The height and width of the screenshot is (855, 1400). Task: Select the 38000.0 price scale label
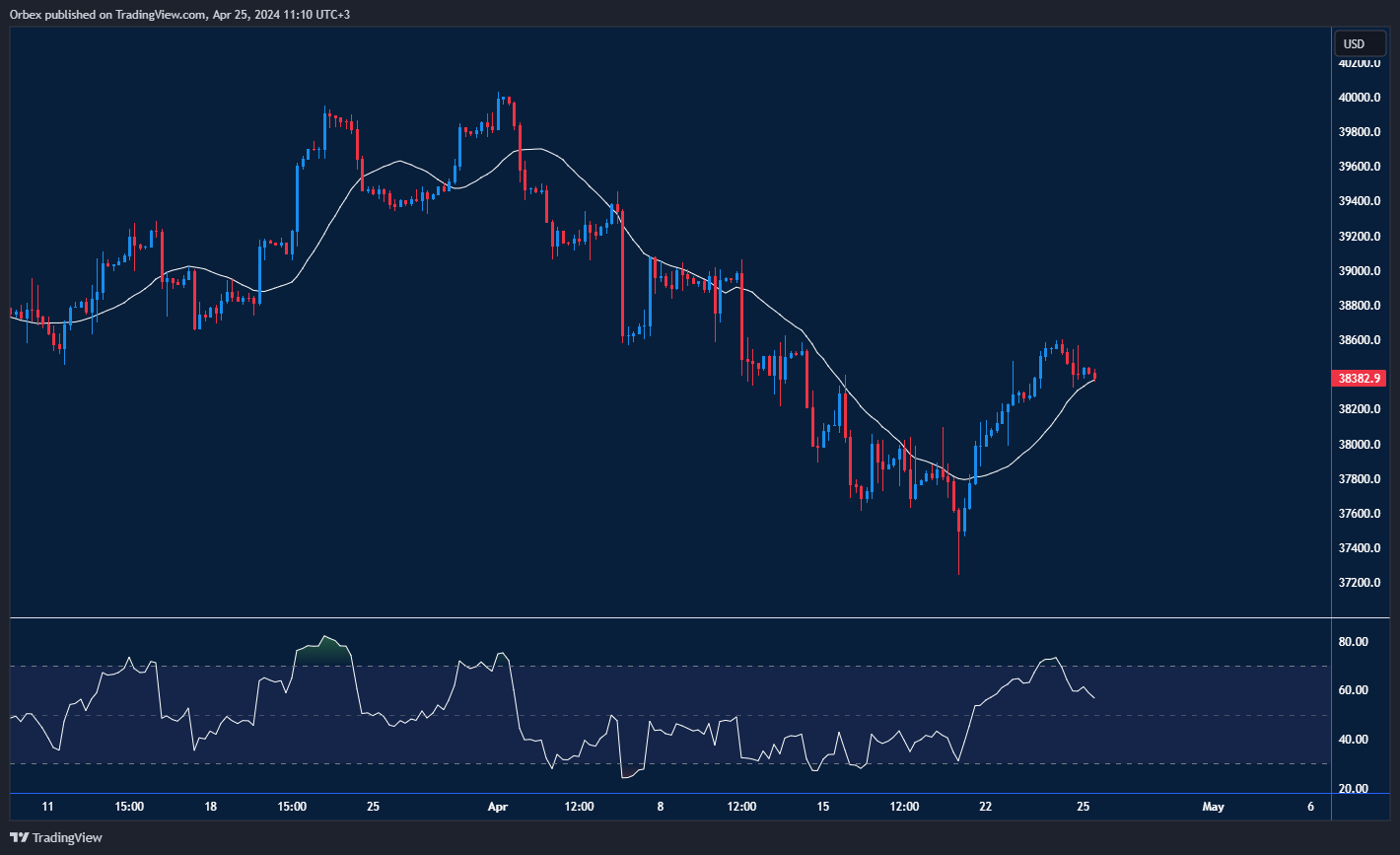coord(1358,444)
